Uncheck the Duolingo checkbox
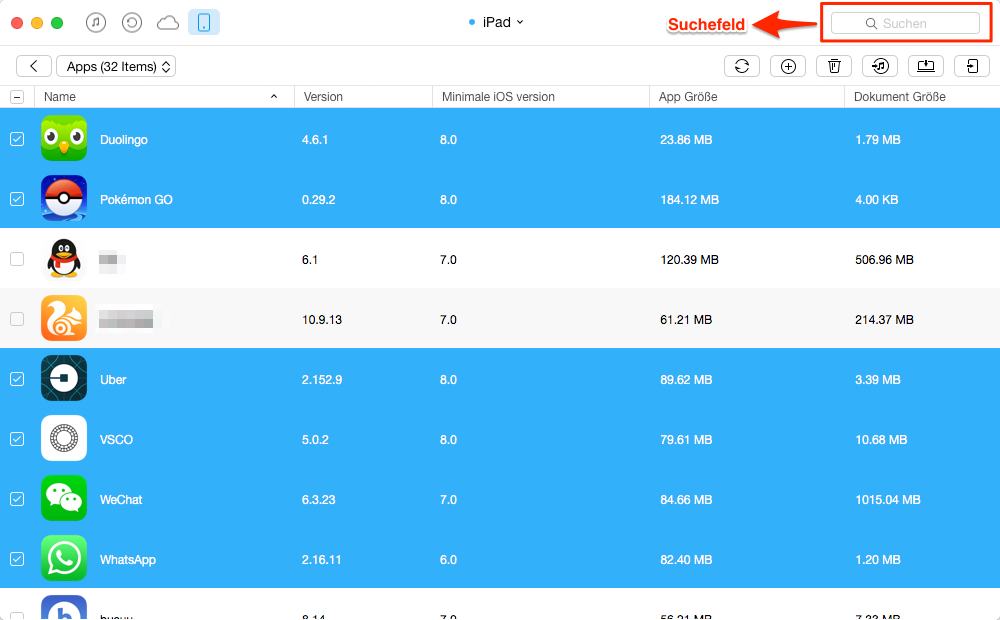 [17, 139]
